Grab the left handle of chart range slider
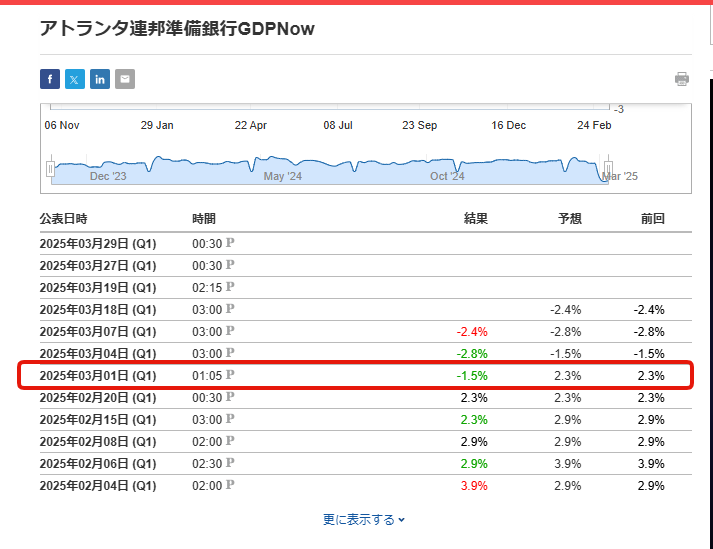 click(50, 169)
